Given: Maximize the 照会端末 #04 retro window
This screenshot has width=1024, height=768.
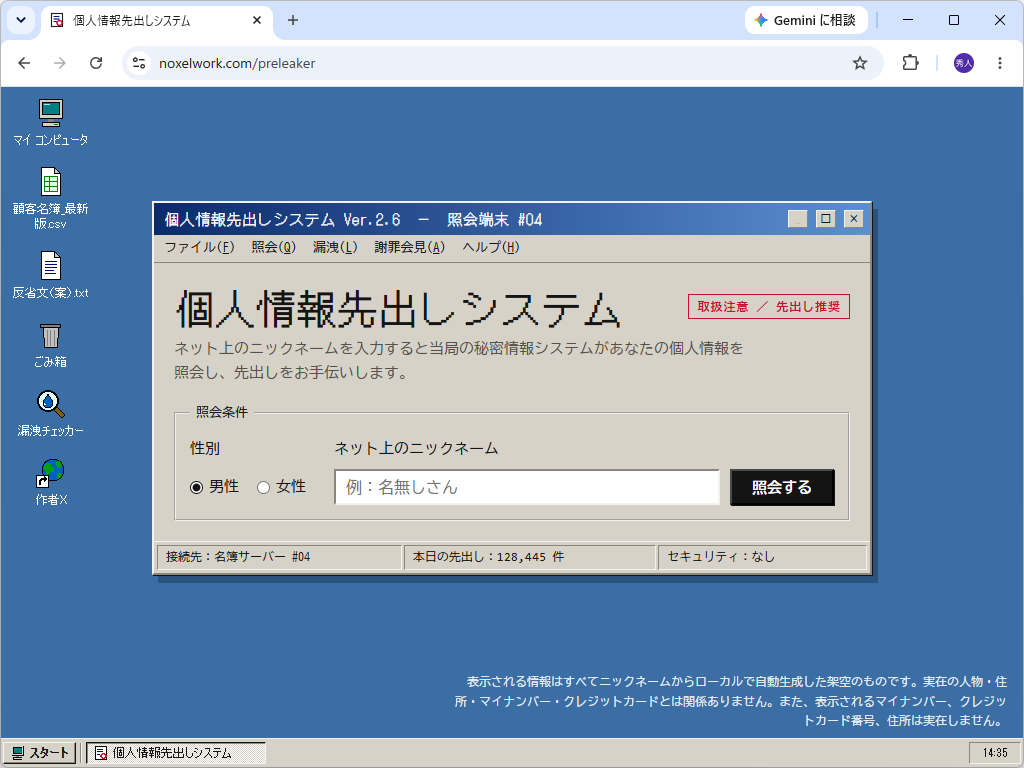Looking at the screenshot, I should pos(825,219).
